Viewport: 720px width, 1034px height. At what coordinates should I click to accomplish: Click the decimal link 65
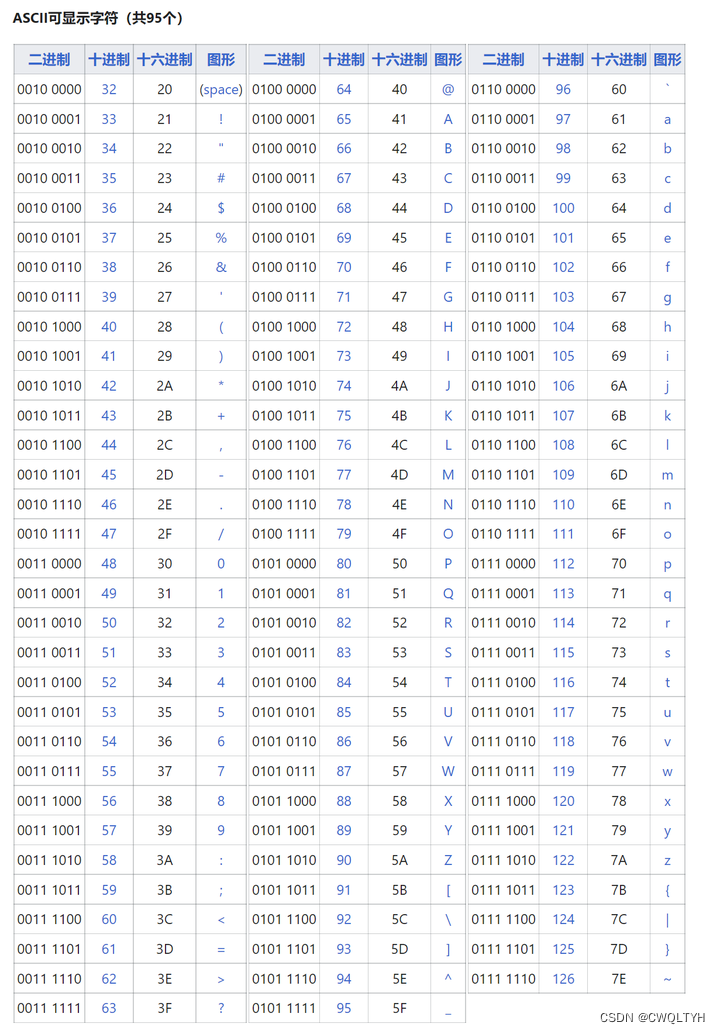tap(344, 119)
